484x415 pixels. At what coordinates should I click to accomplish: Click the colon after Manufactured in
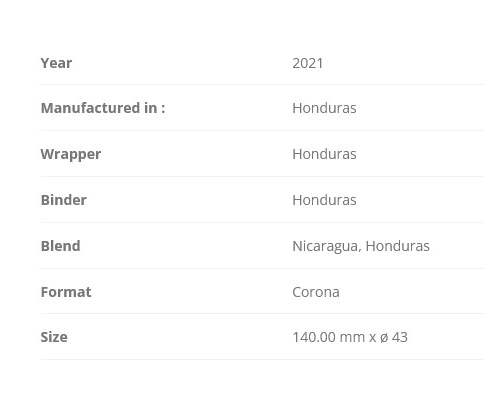coord(163,109)
